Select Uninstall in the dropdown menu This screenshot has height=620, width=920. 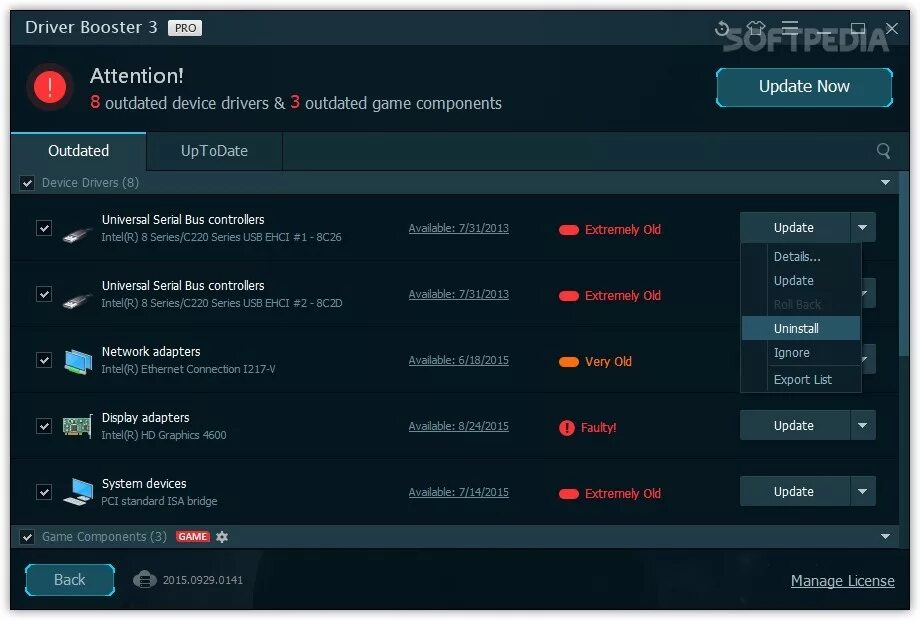pyautogui.click(x=801, y=328)
